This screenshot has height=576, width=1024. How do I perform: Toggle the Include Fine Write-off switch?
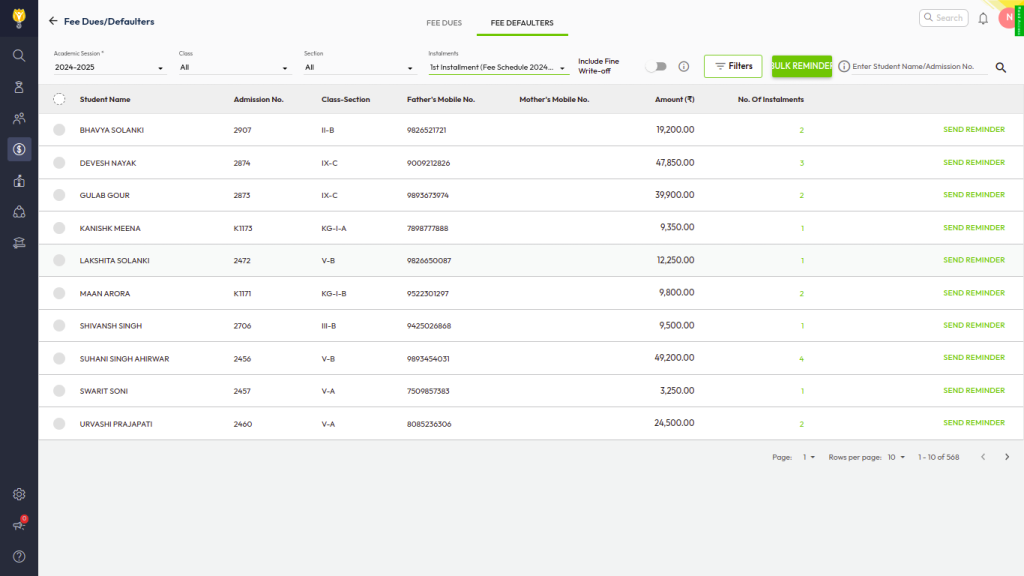pyautogui.click(x=655, y=67)
